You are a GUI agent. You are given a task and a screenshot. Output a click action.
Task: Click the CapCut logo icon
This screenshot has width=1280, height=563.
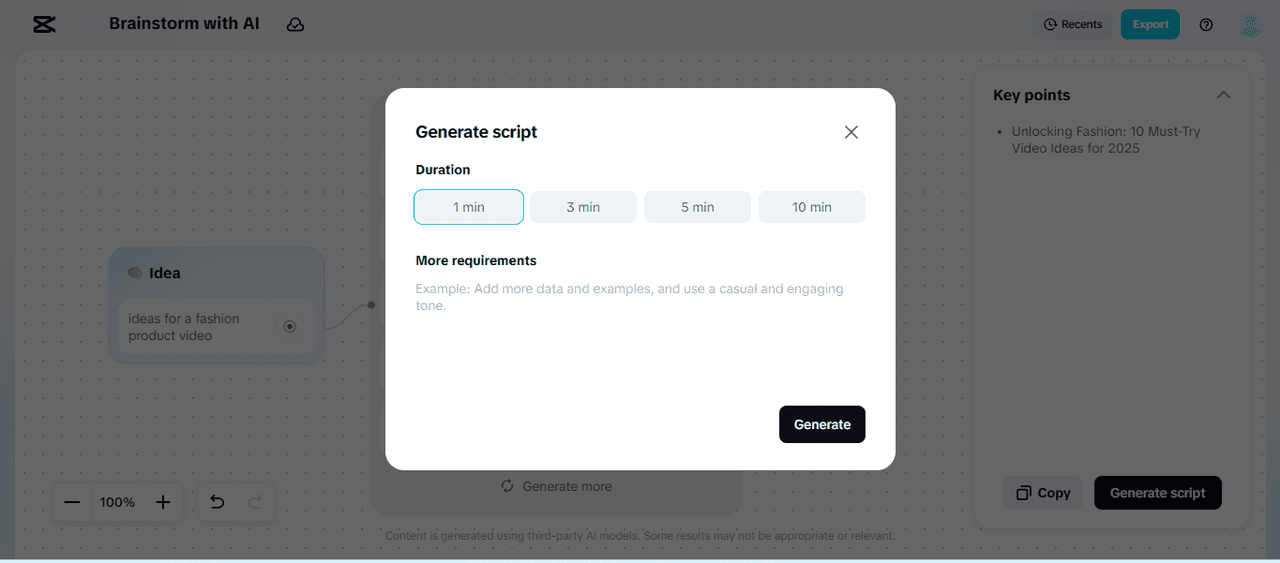[x=44, y=24]
